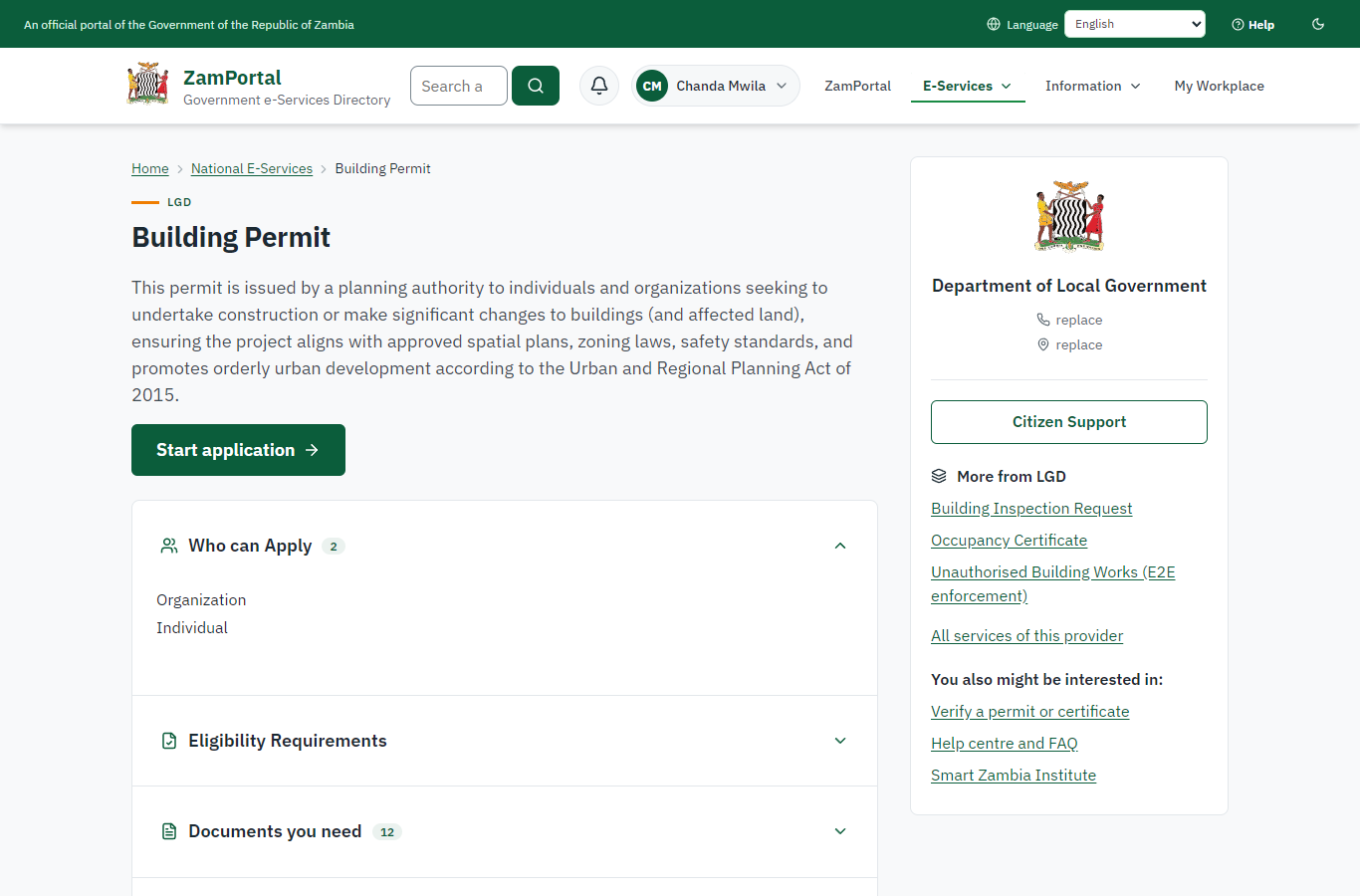Open the Unauthorised Building Works link
1360x896 pixels.
(1053, 583)
